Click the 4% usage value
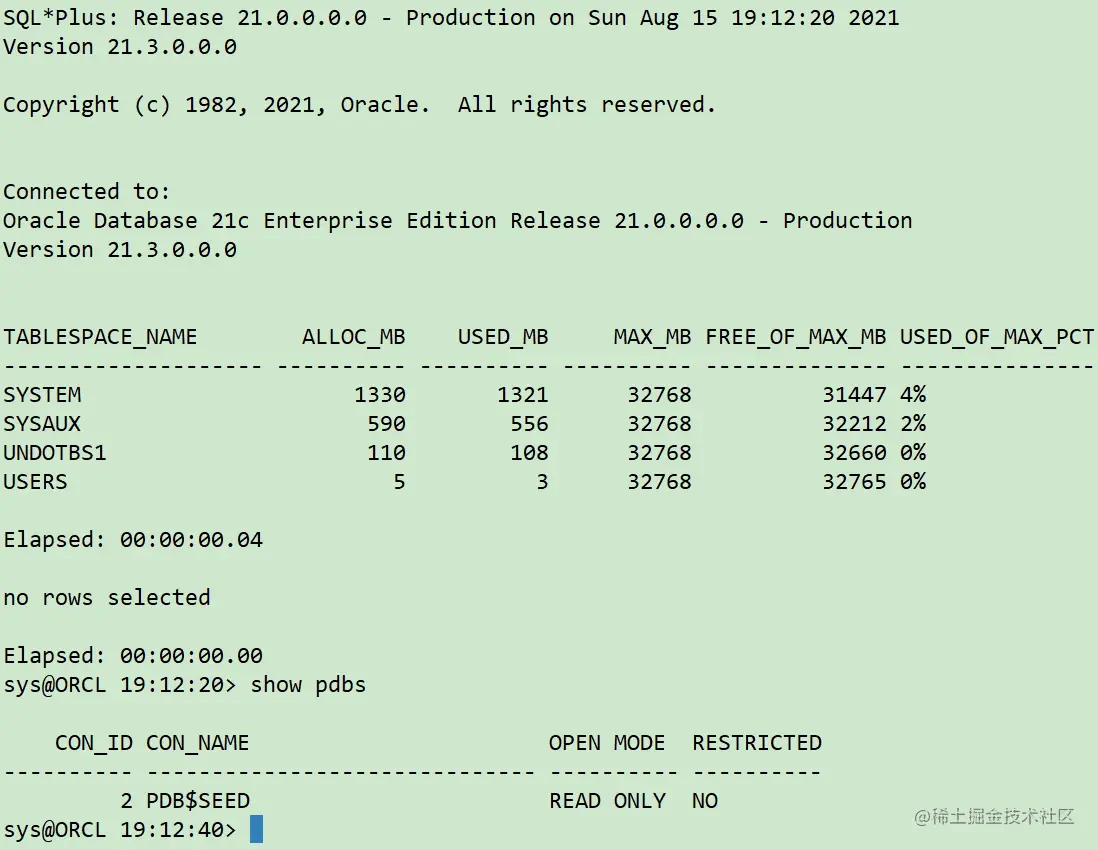Viewport: 1098px width, 850px height. (913, 395)
